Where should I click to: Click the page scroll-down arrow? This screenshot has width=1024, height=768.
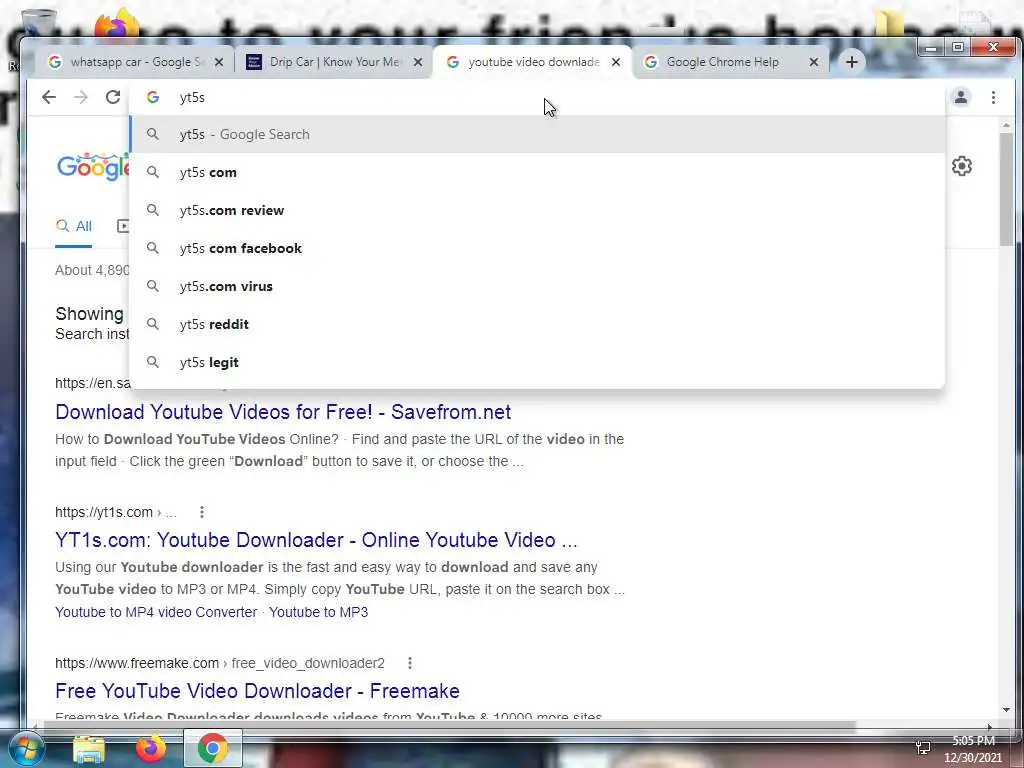(x=1006, y=709)
